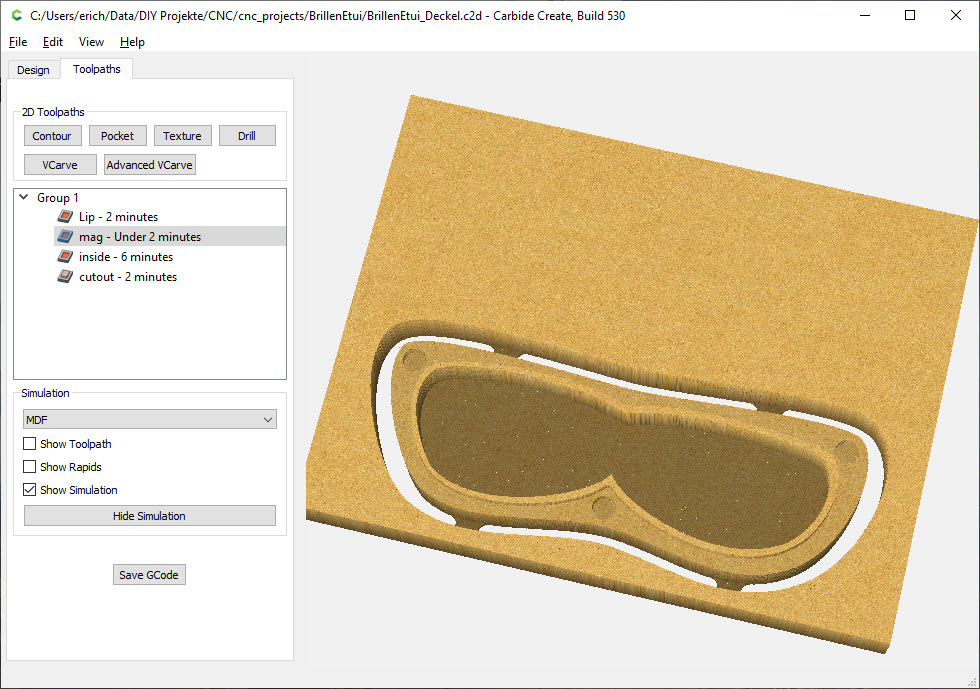Add a Pocket toolpath
This screenshot has width=980, height=689.
(117, 136)
